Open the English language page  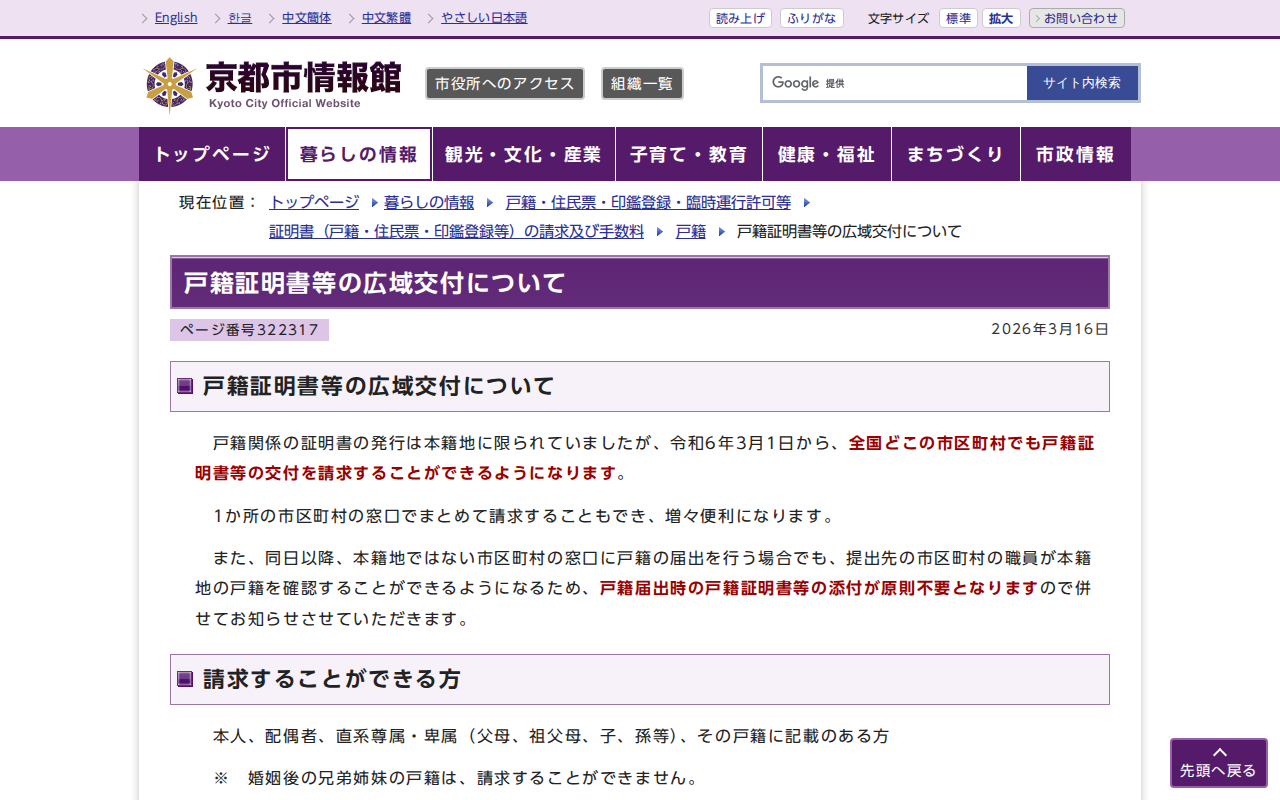(175, 17)
